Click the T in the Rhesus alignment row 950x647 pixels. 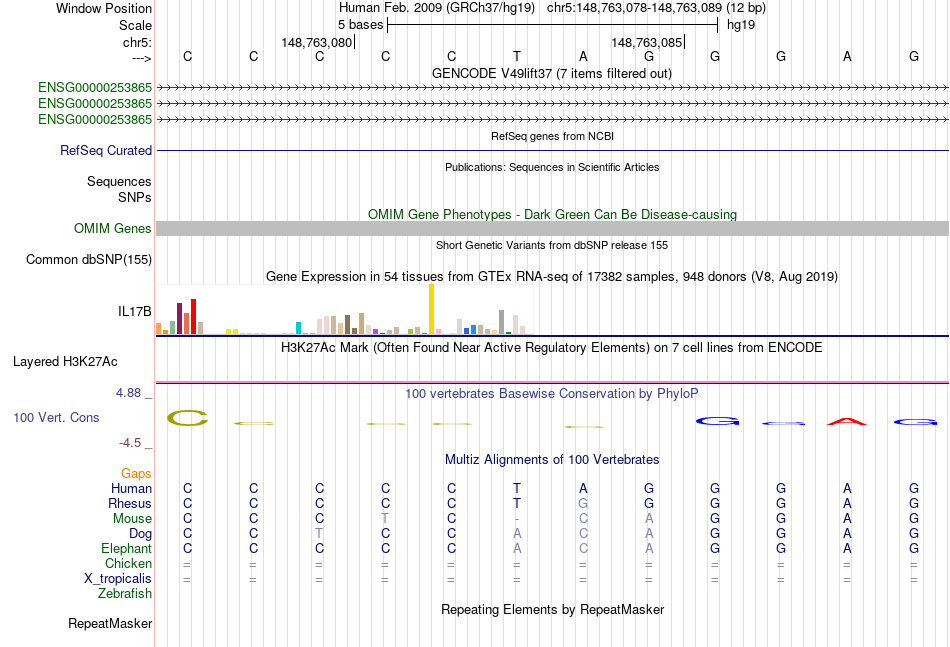click(517, 503)
